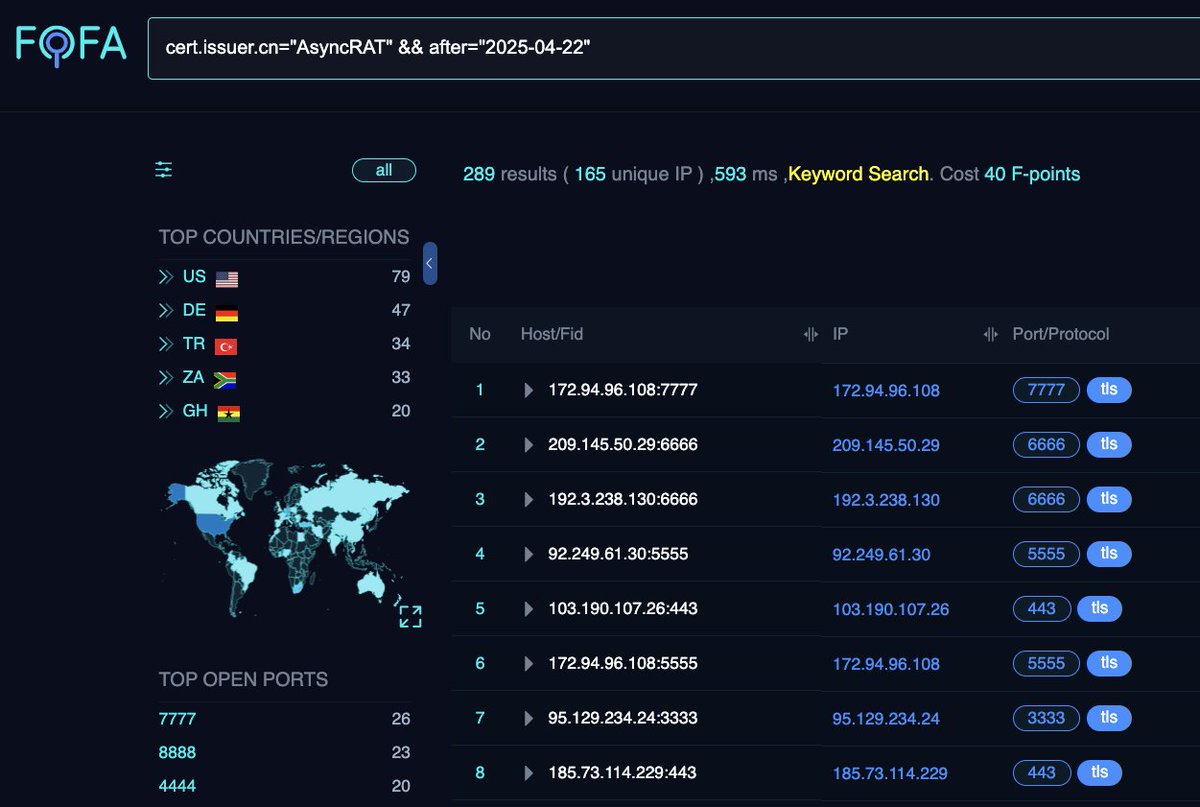This screenshot has width=1200, height=807.
Task: Click the Host/Fid column header
Action: (x=552, y=334)
